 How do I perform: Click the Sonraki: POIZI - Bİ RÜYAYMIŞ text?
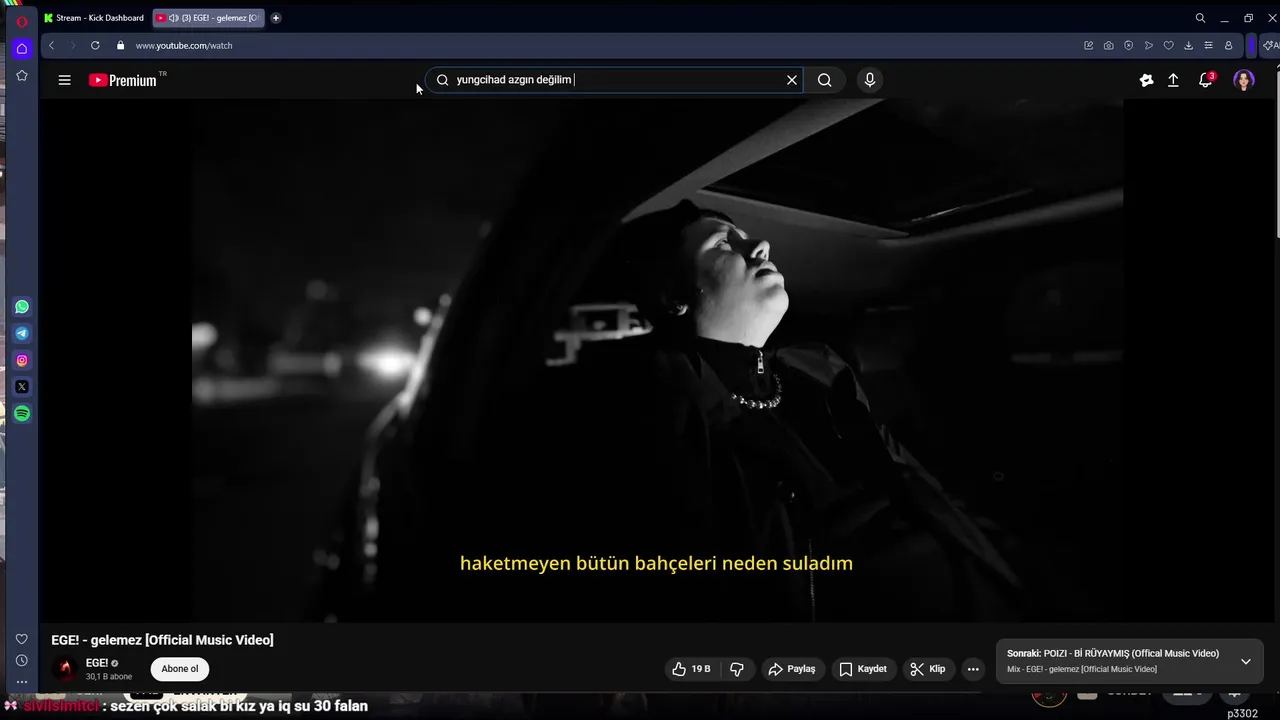(x=1113, y=653)
